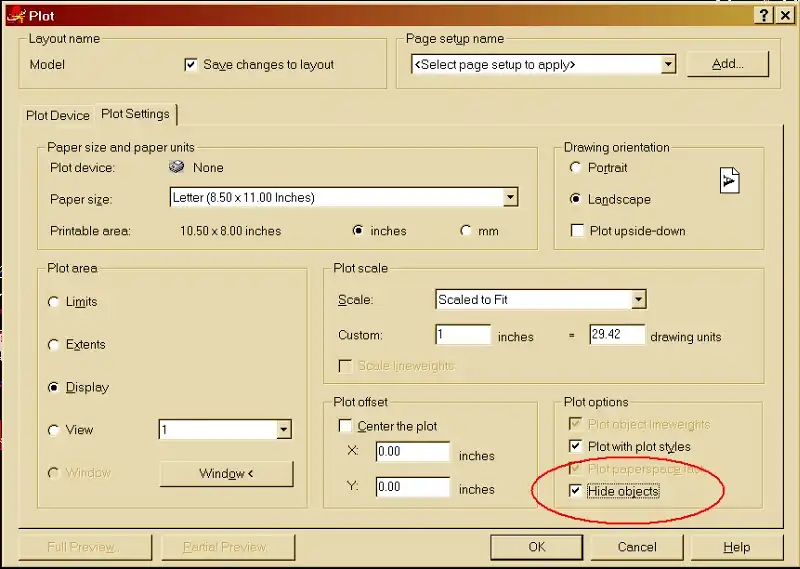Enable Plot upside-down option
Screen dimensions: 800x569
(x=576, y=231)
